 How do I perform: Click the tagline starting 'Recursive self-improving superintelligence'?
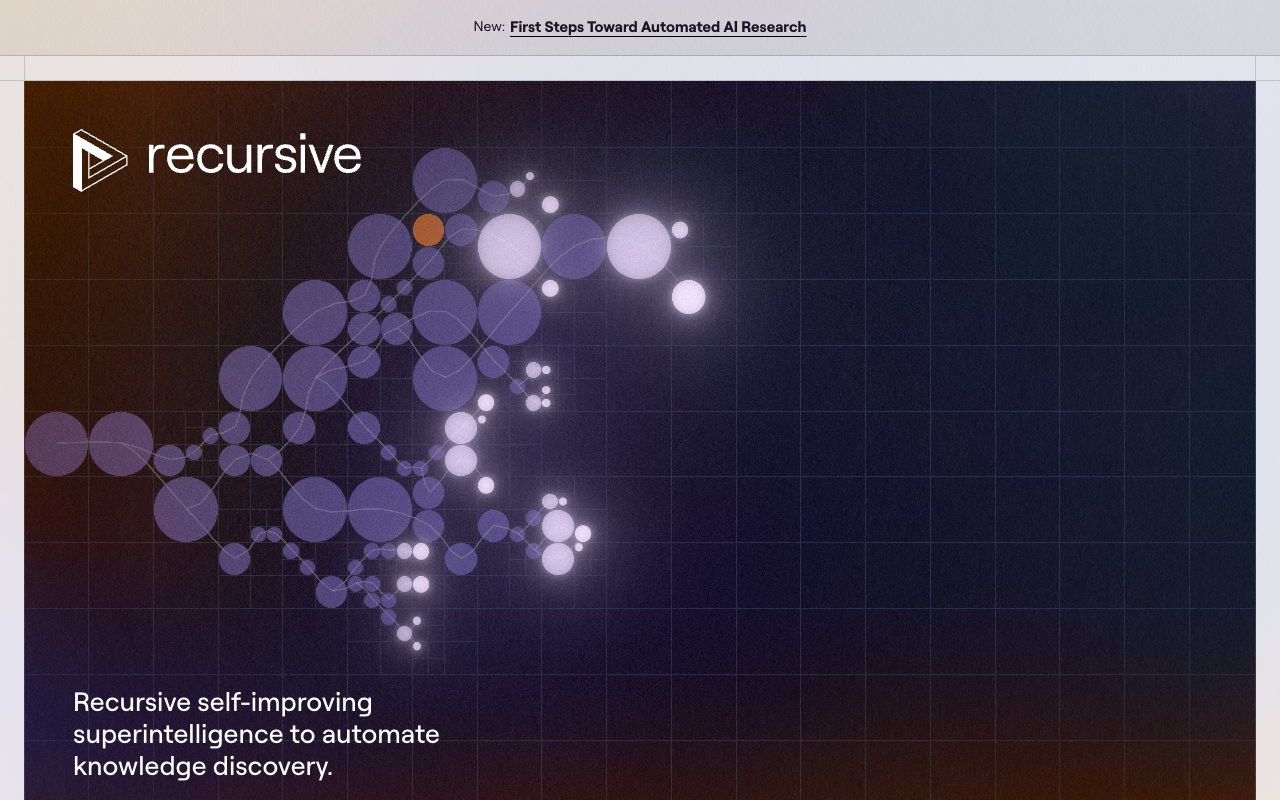256,734
